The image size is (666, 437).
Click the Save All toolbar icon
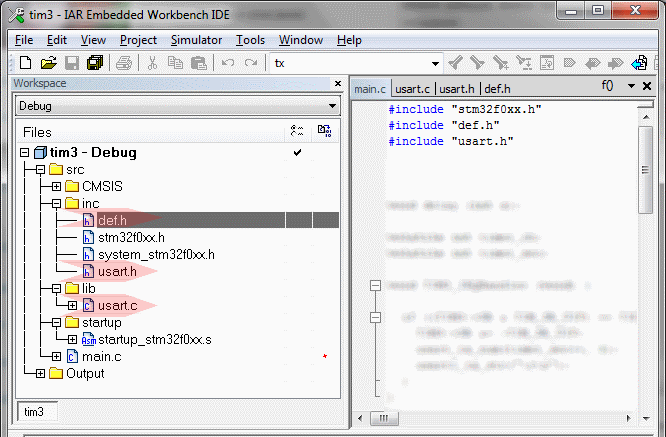95,63
